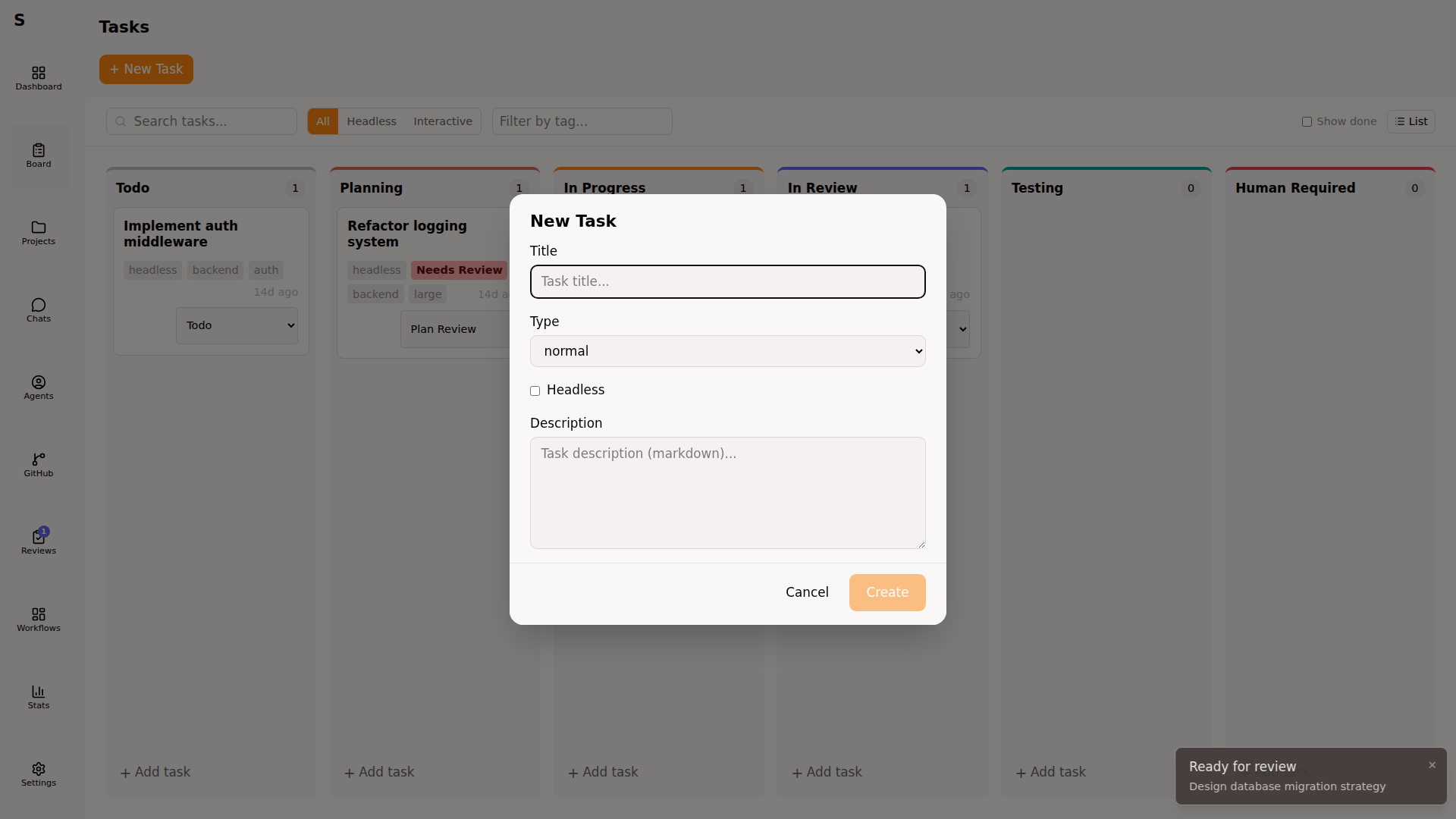Open Chats from the sidebar

(38, 310)
